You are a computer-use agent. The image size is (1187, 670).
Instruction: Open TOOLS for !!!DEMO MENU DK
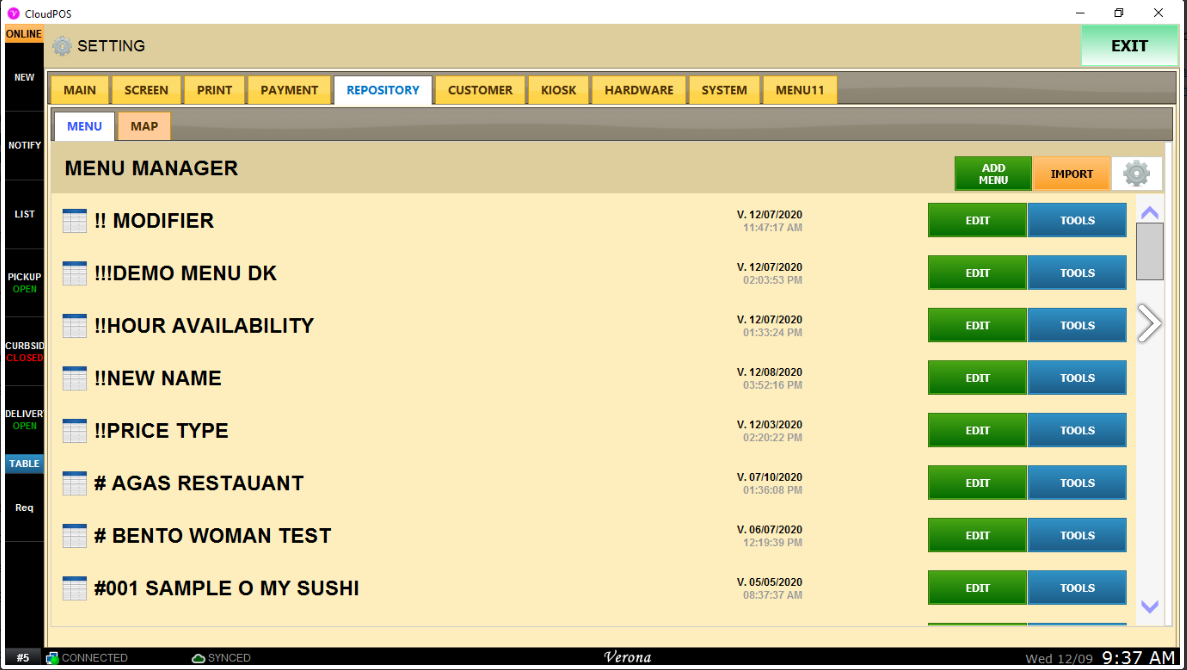pos(1077,273)
